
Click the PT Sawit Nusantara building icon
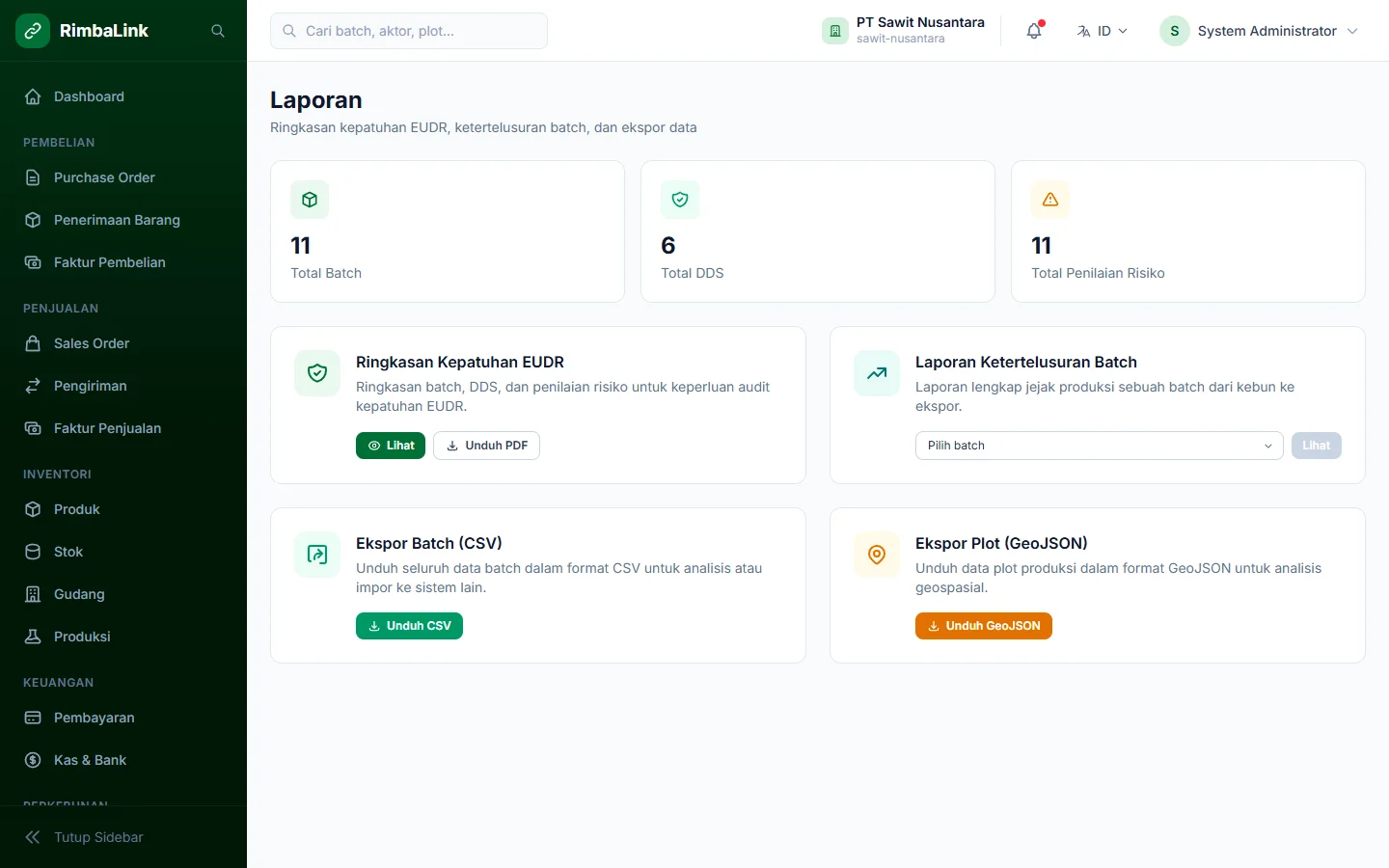tap(835, 31)
